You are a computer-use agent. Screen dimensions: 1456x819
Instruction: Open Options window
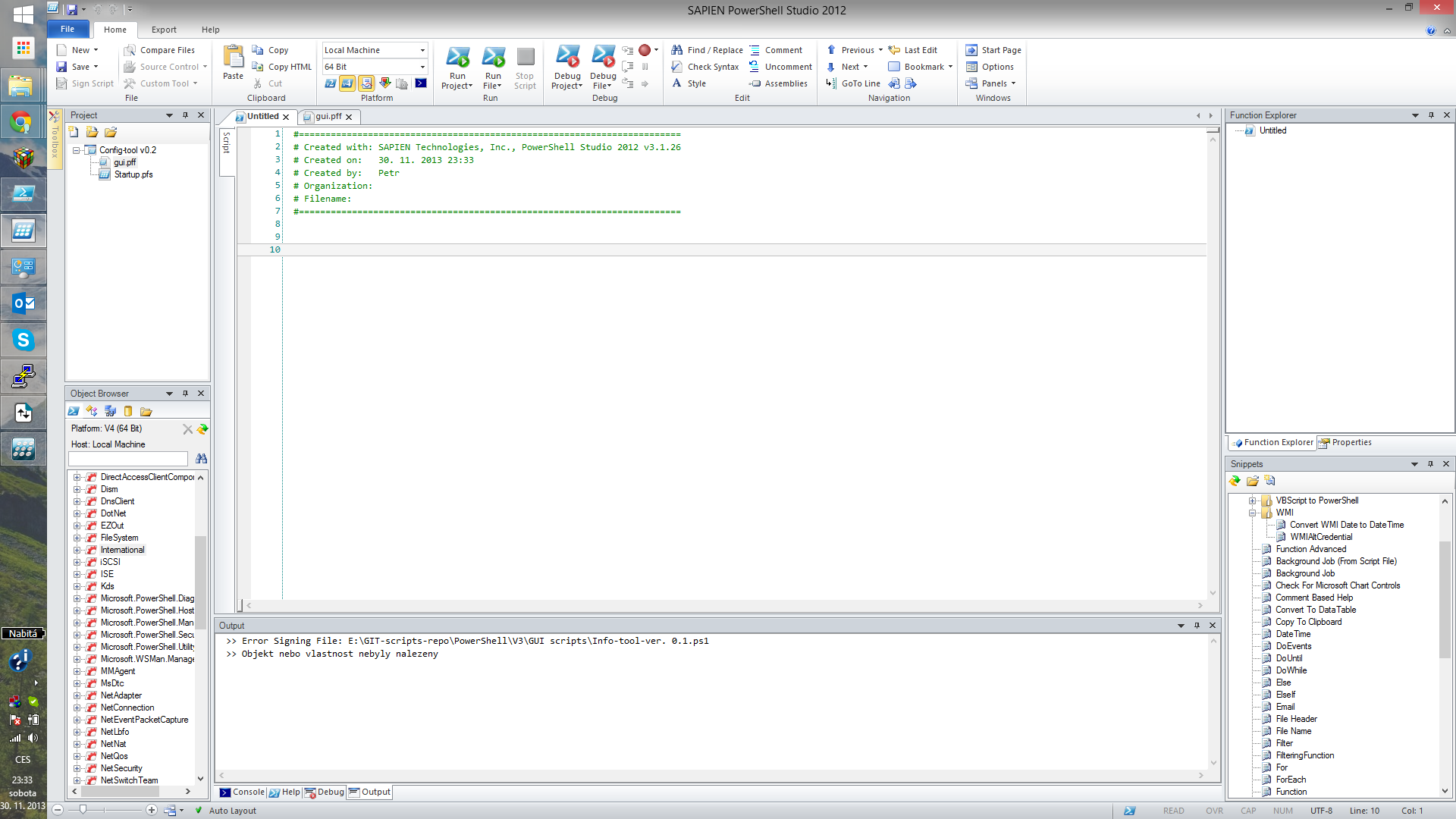point(990,67)
